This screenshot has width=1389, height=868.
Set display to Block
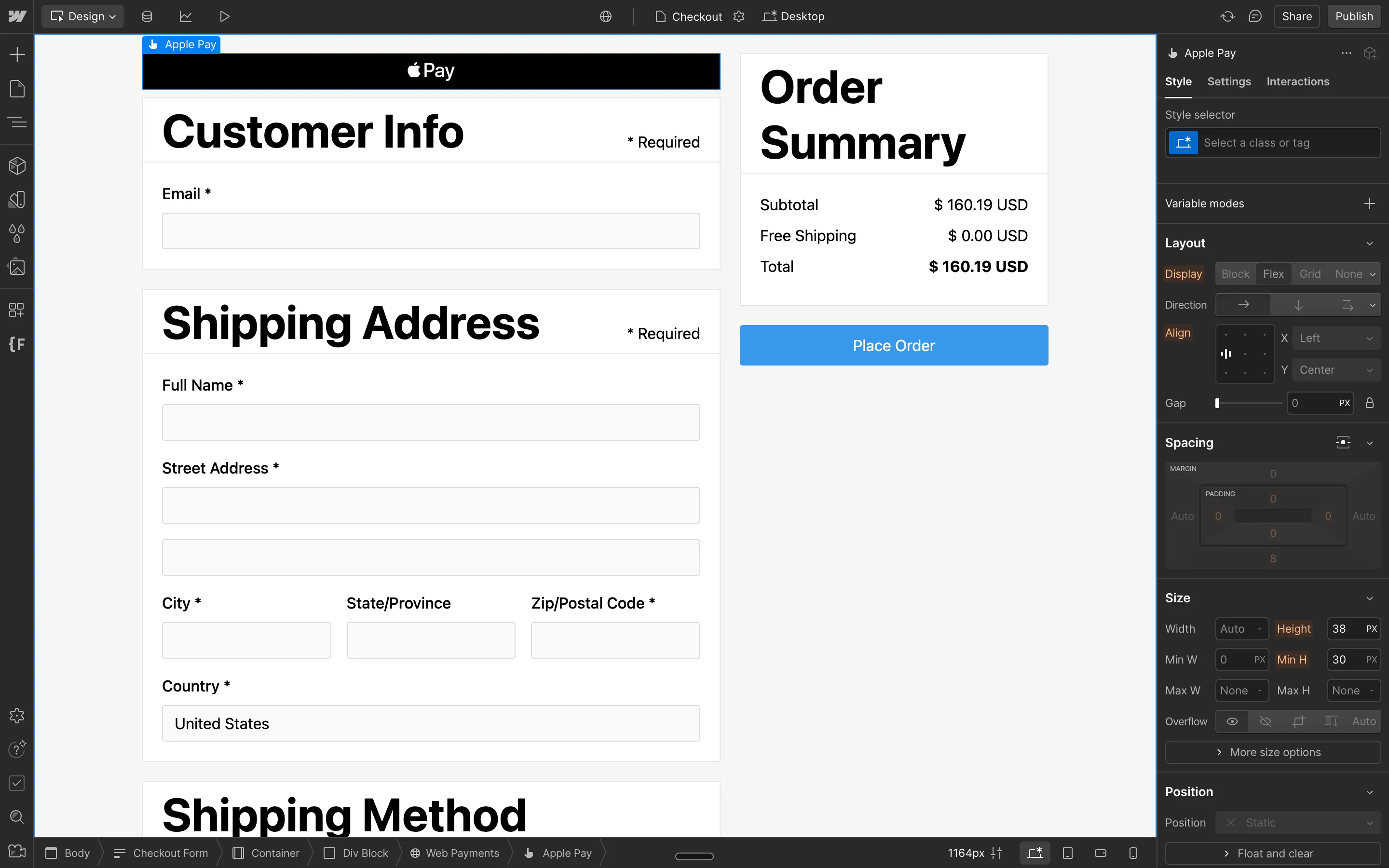tap(1235, 274)
